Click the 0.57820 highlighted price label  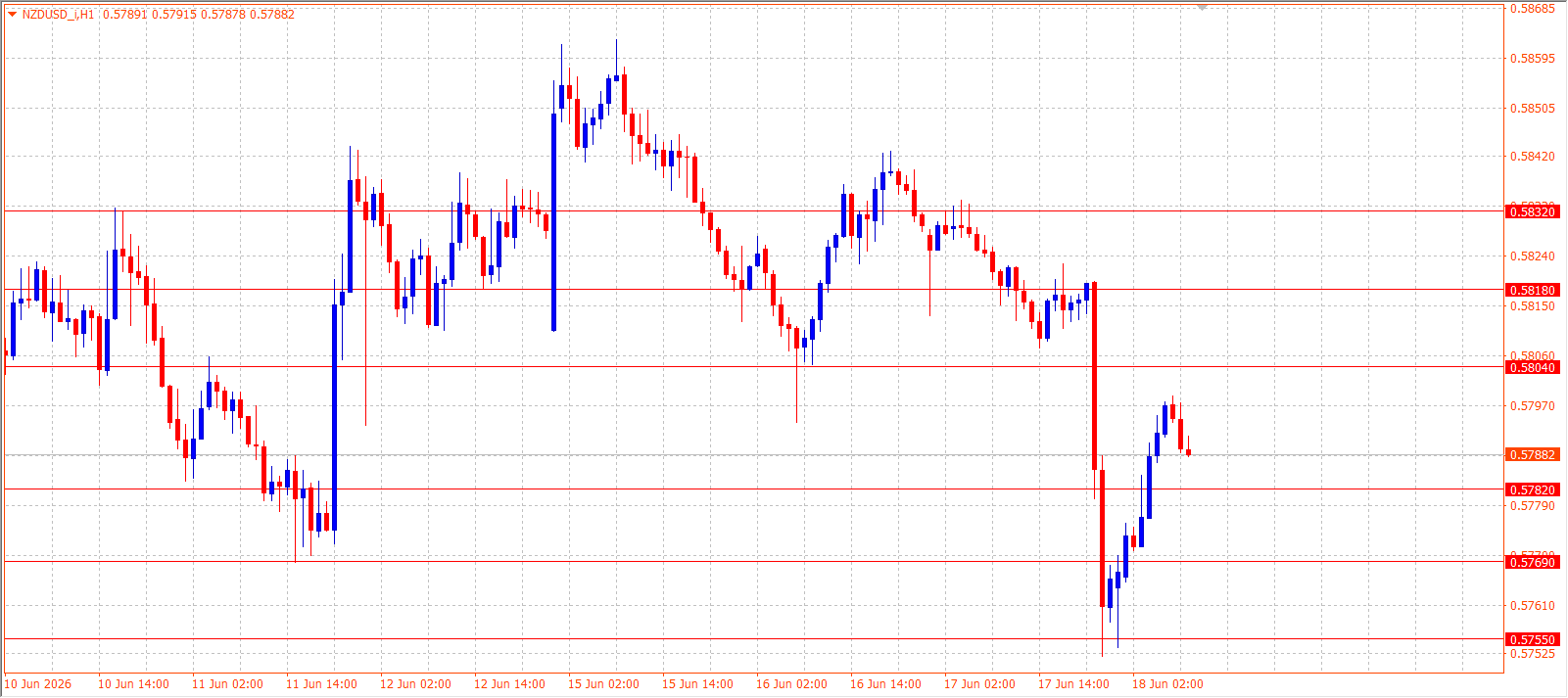coord(1532,489)
